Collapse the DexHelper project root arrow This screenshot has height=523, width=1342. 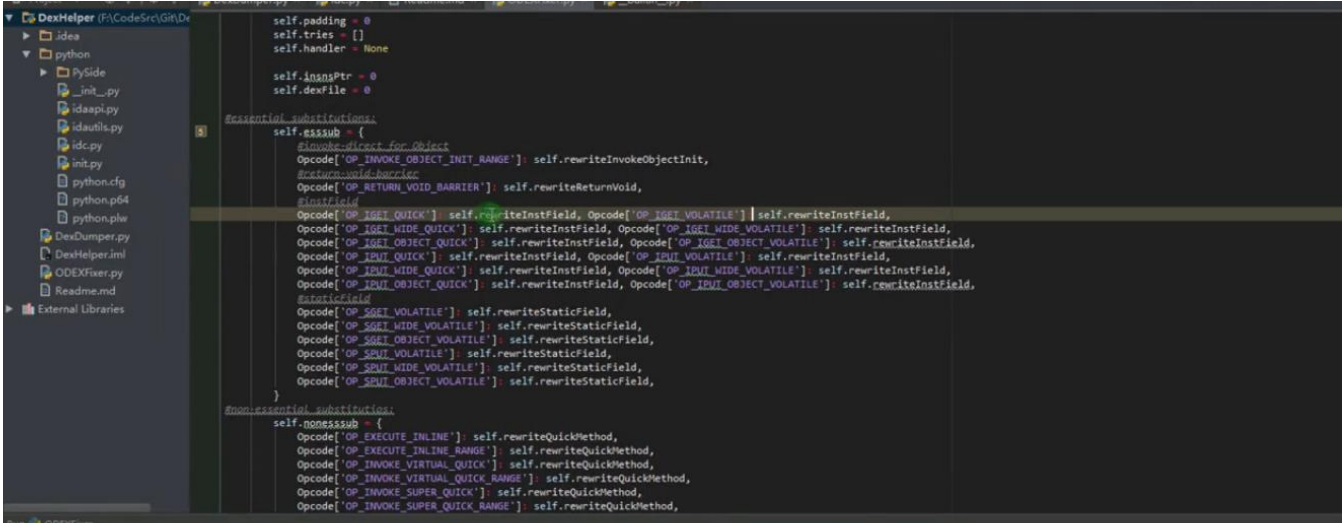coord(10,20)
